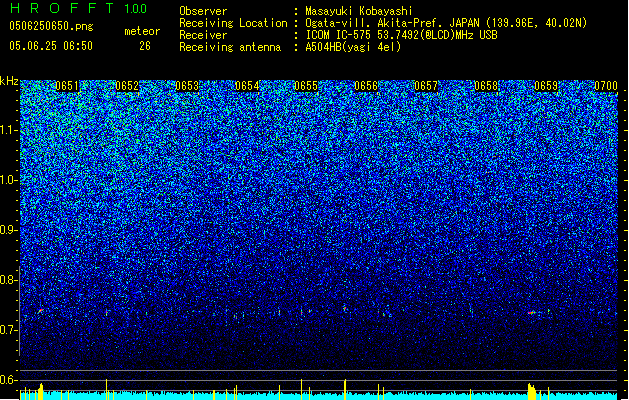Click the 'meteor' label
Image resolution: width=629 pixels, height=400 pixels.
coord(142,31)
